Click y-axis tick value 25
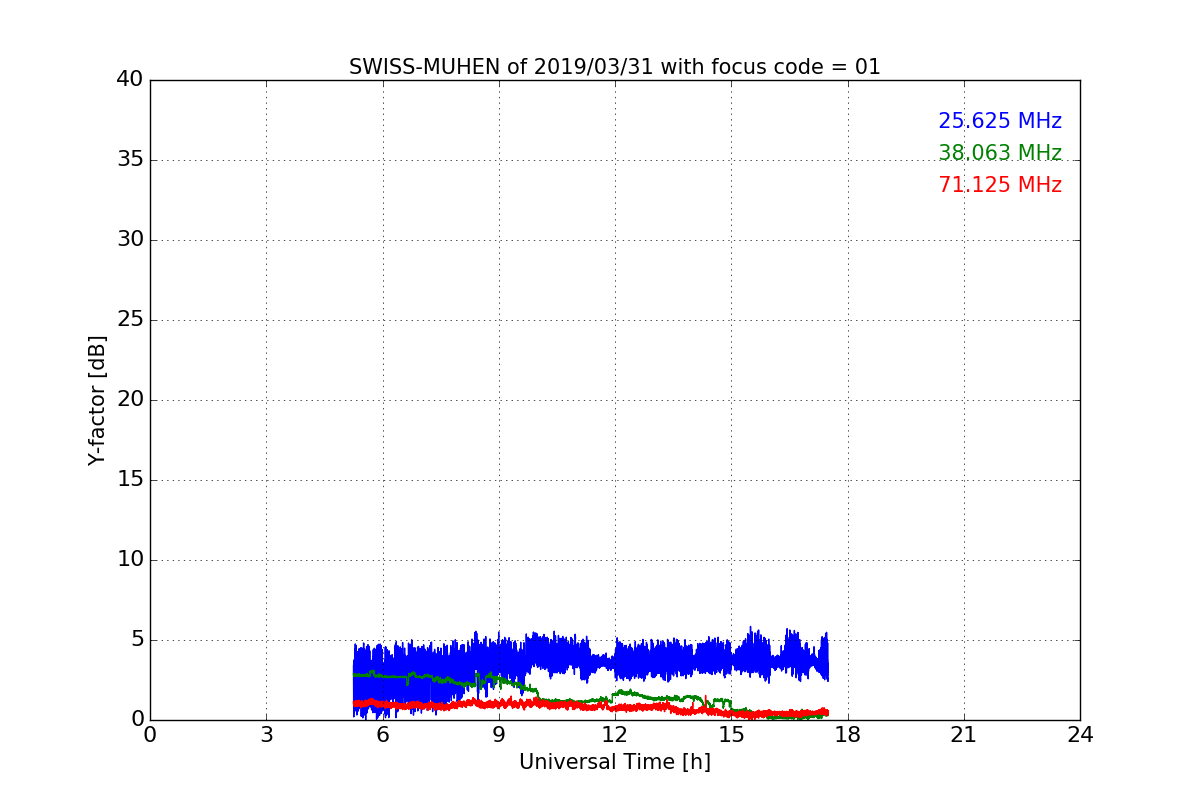 pyautogui.click(x=130, y=319)
